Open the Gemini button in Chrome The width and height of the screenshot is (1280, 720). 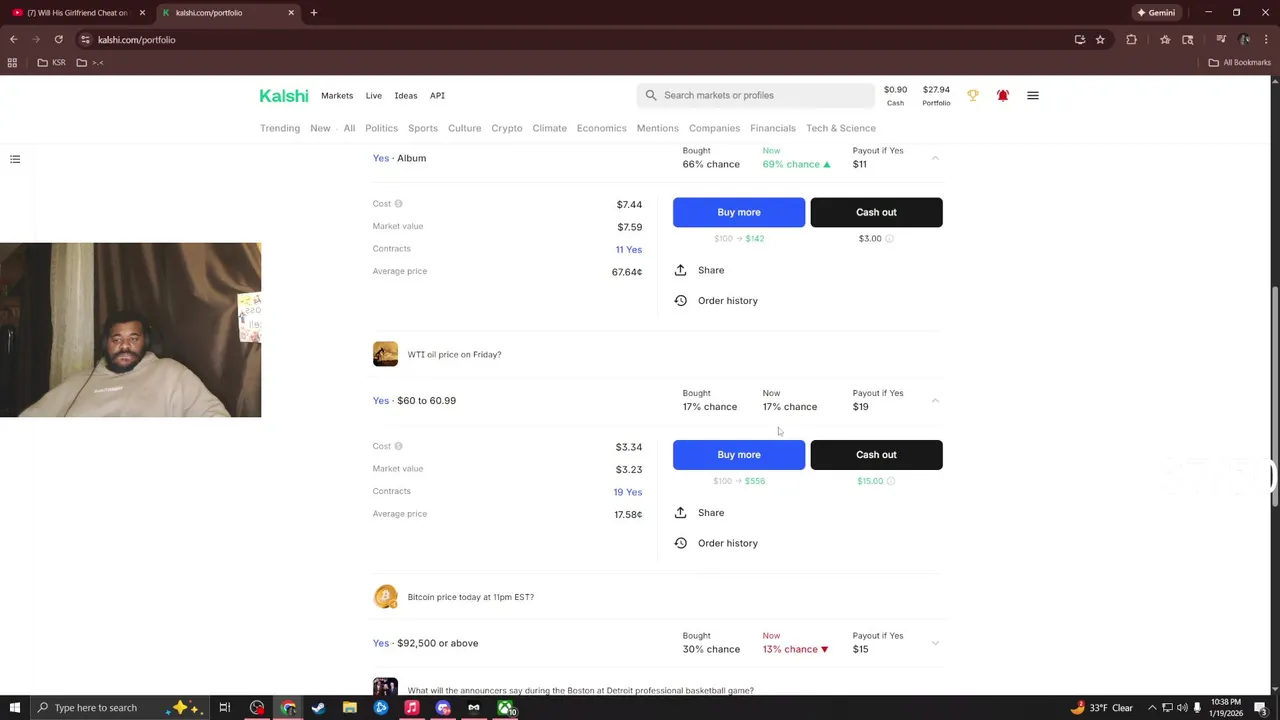click(1156, 13)
